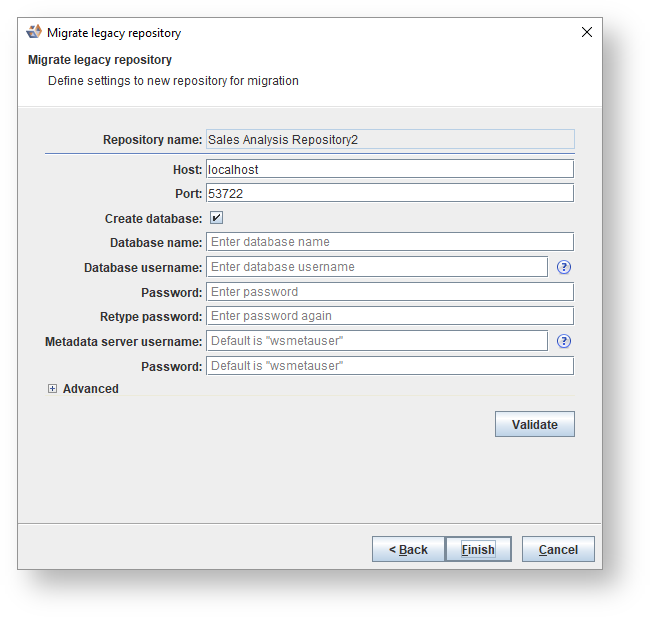651x618 pixels.
Task: Click the Repository name field
Action: [x=389, y=140]
